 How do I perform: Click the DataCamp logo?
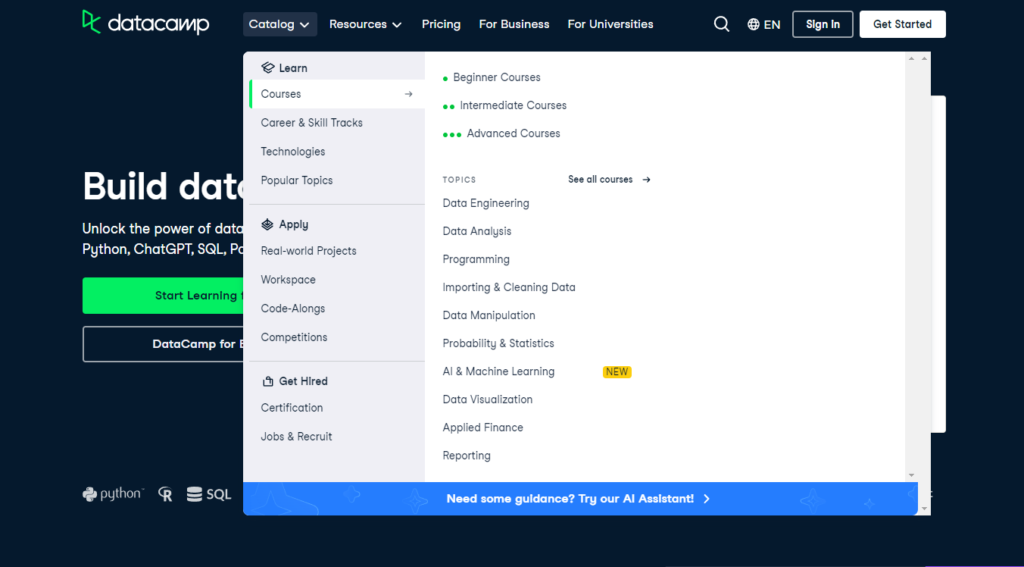click(x=146, y=24)
